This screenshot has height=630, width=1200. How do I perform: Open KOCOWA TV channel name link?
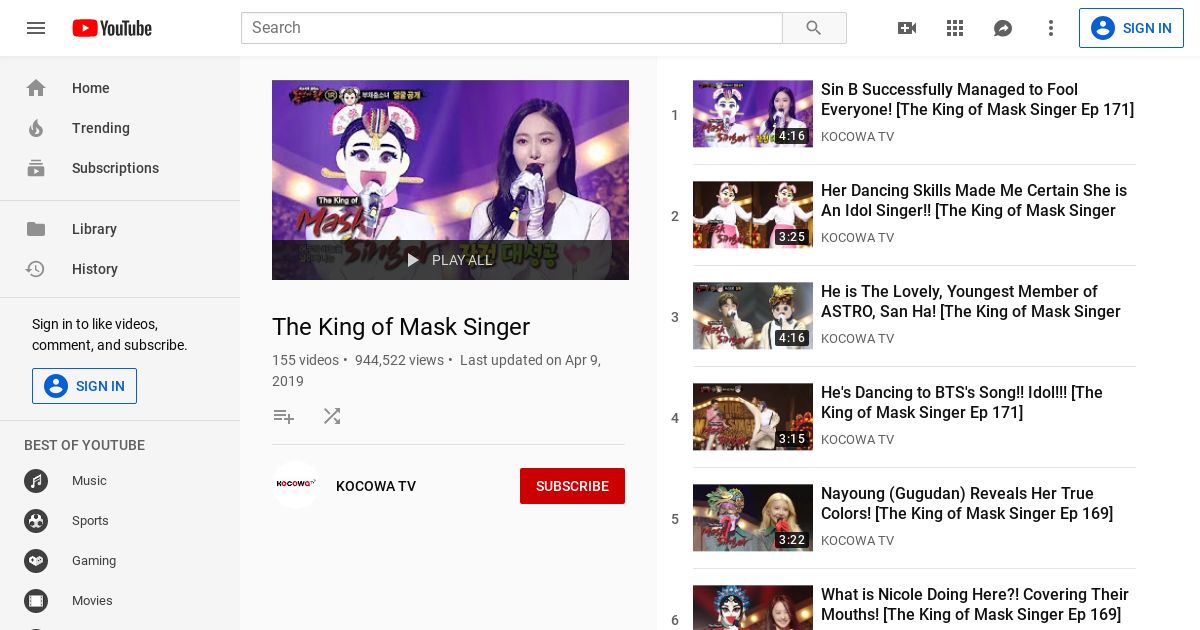coord(376,486)
